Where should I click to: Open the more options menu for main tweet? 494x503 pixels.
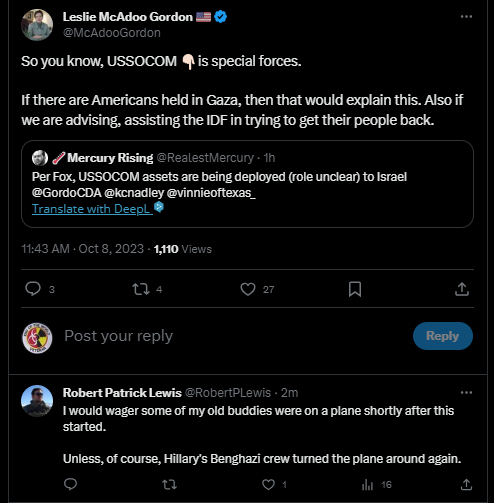coord(466,17)
